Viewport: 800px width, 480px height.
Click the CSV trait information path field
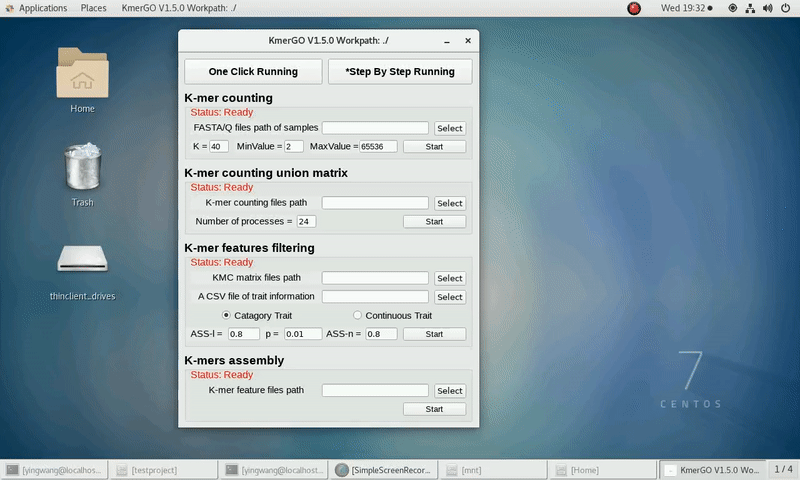click(x=375, y=296)
